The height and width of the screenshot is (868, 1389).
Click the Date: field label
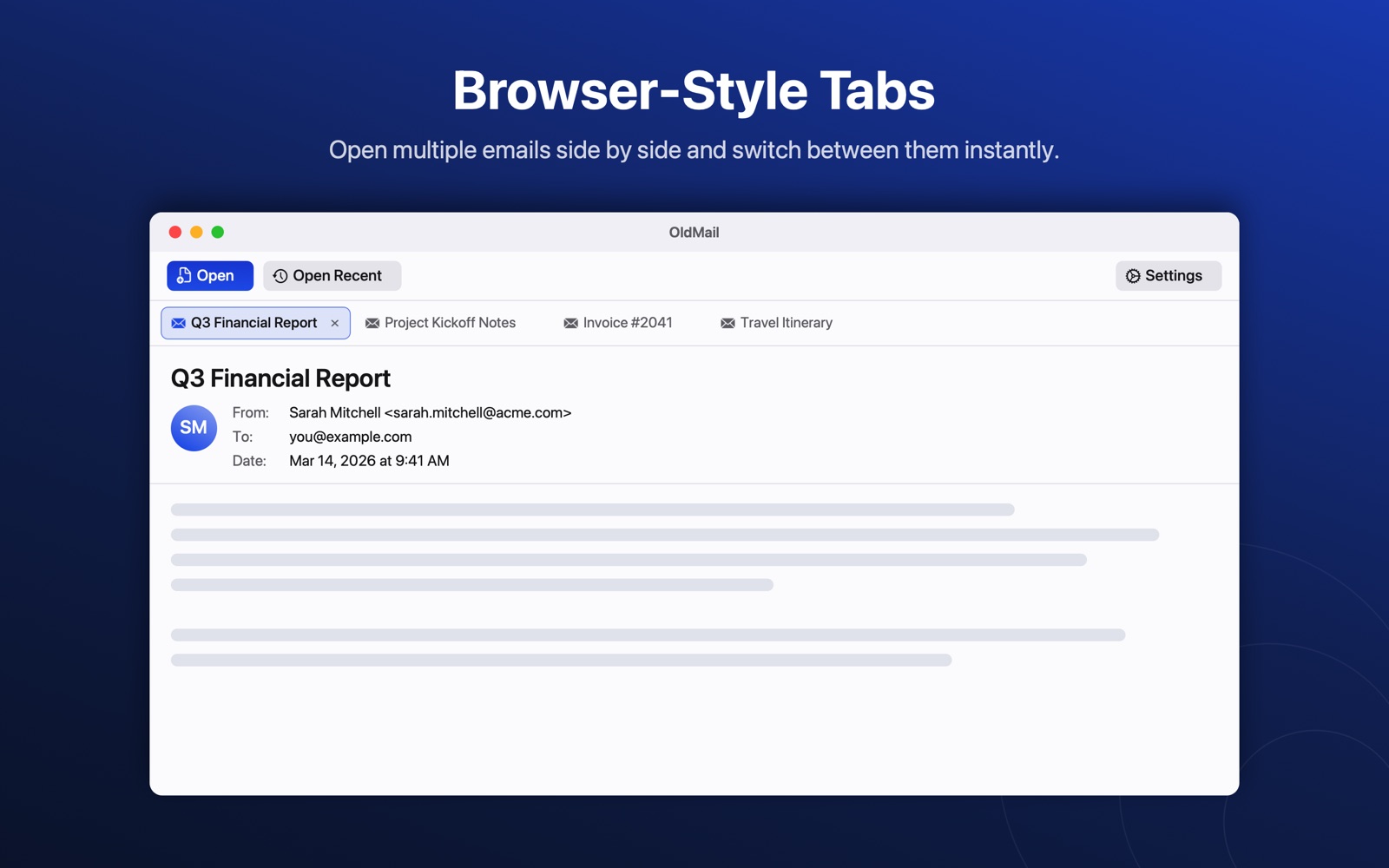point(249,461)
